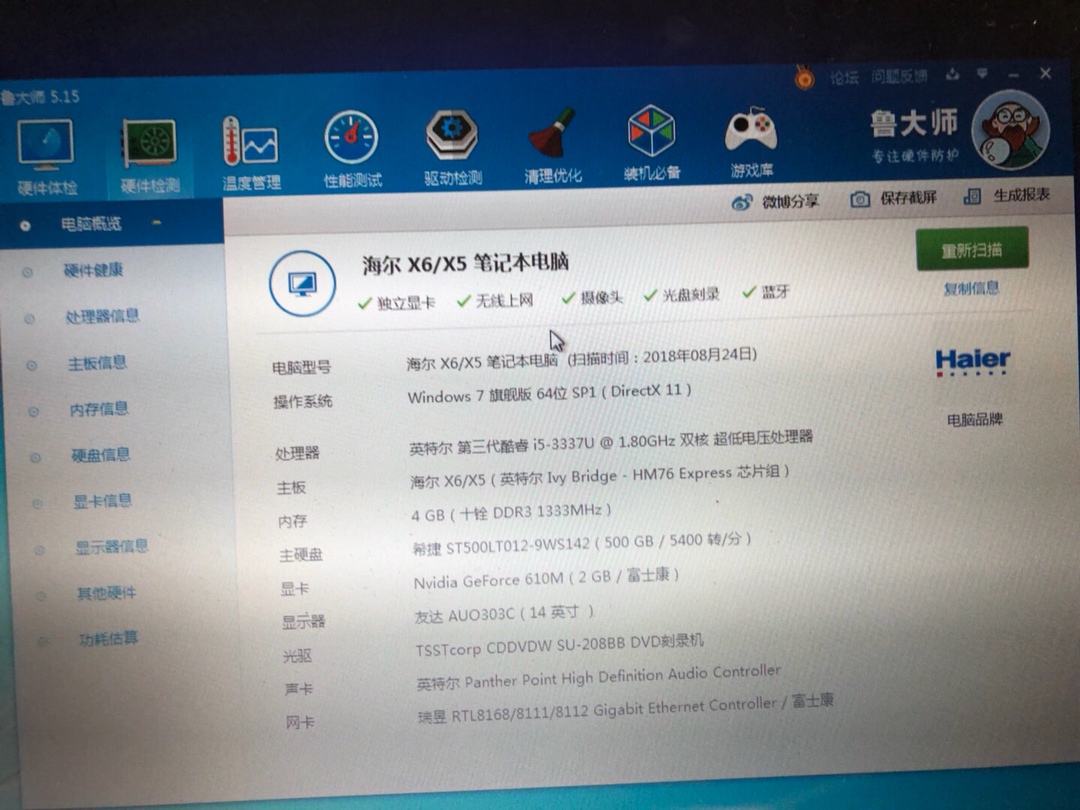Screen dimensions: 1080x810
Task: Select 显卡信息 in sidebar
Action: click(x=102, y=501)
